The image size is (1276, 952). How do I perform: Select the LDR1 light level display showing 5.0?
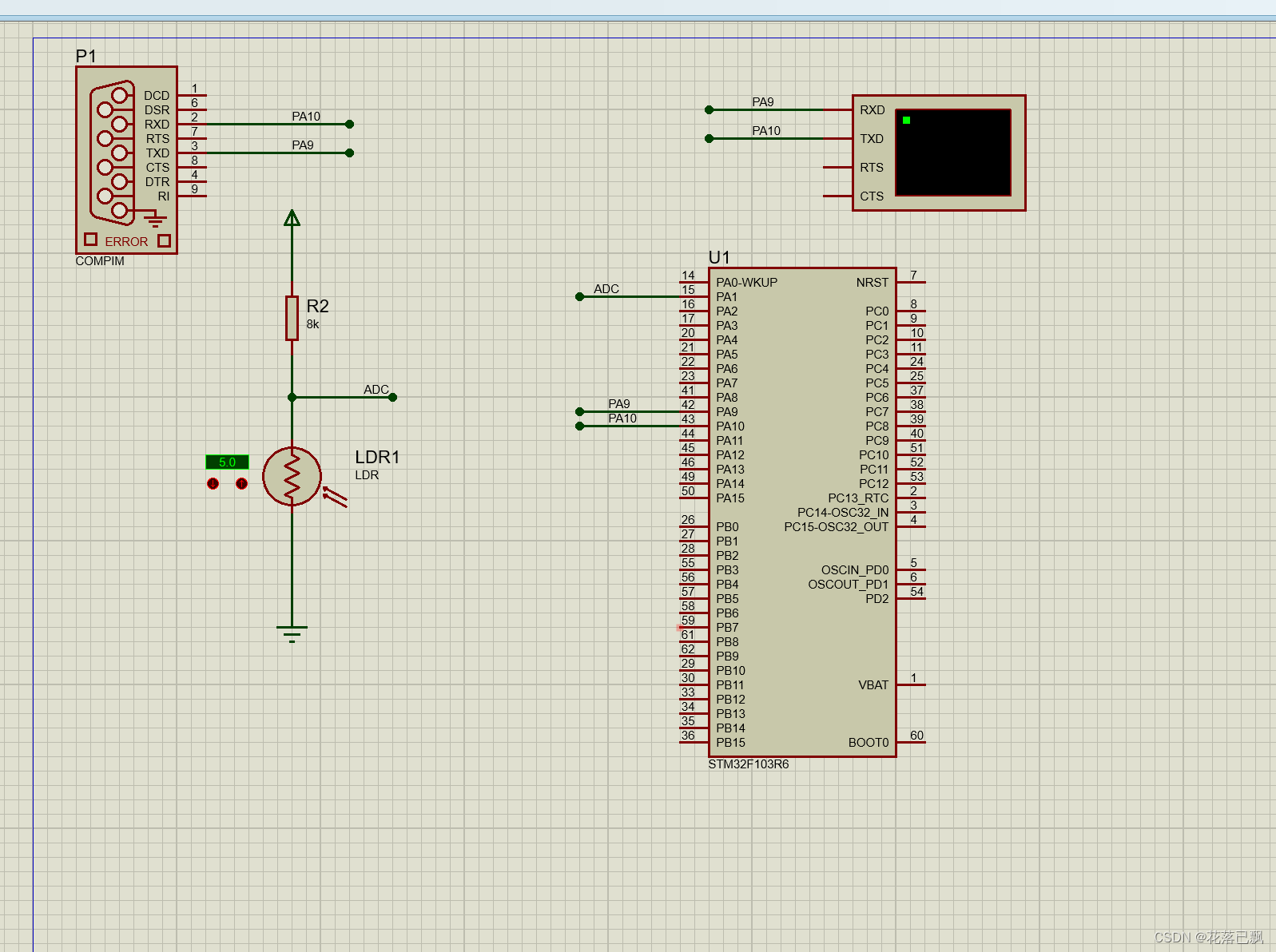pyautogui.click(x=228, y=462)
